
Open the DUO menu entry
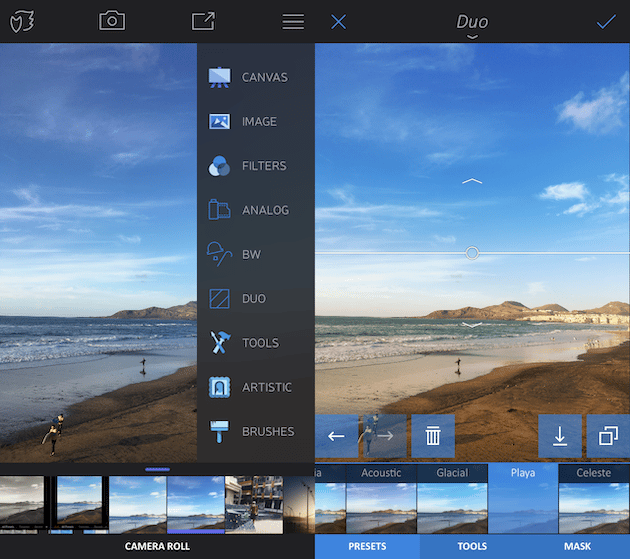[x=254, y=299]
